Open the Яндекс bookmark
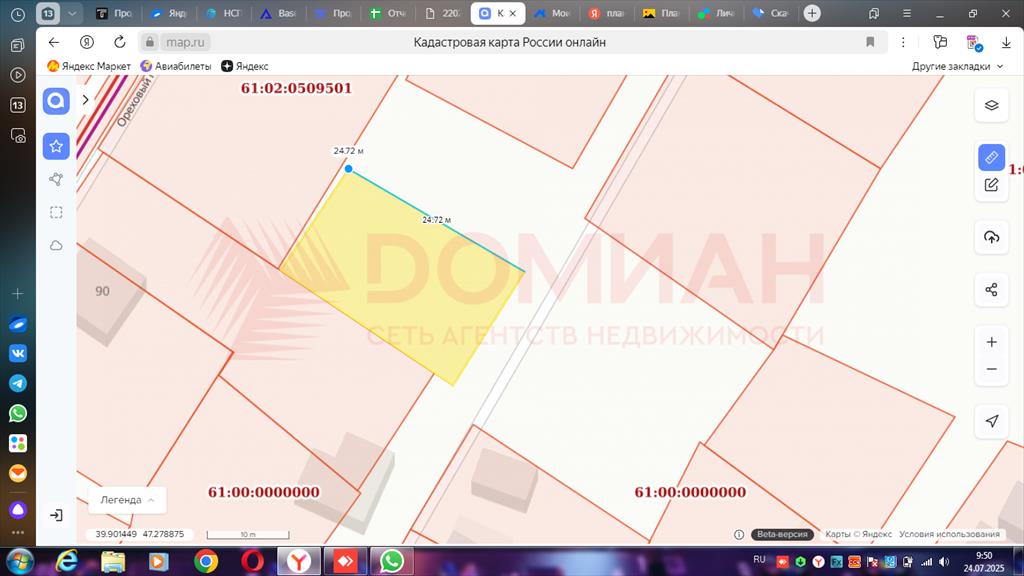1024x576 pixels. click(245, 66)
